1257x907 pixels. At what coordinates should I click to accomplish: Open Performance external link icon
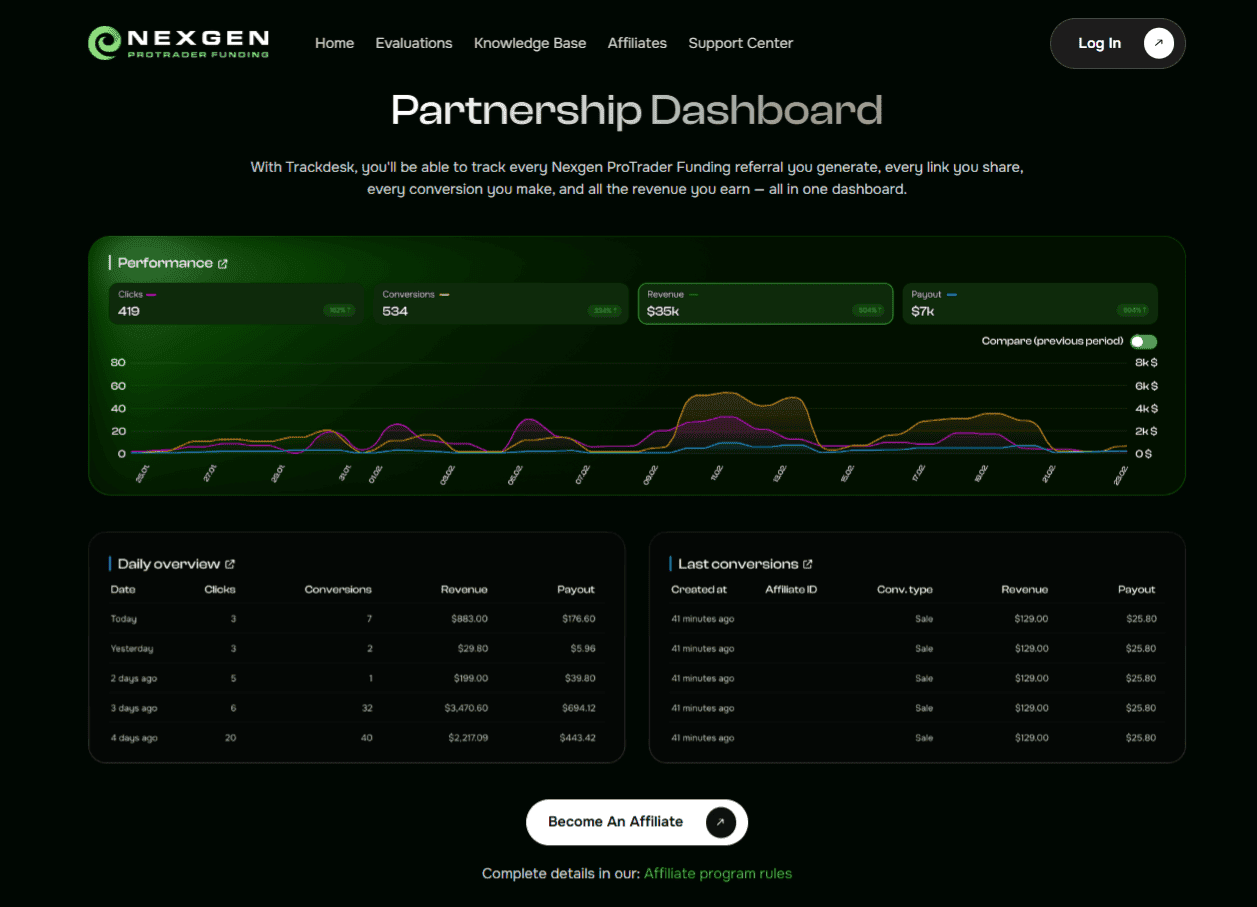223,264
